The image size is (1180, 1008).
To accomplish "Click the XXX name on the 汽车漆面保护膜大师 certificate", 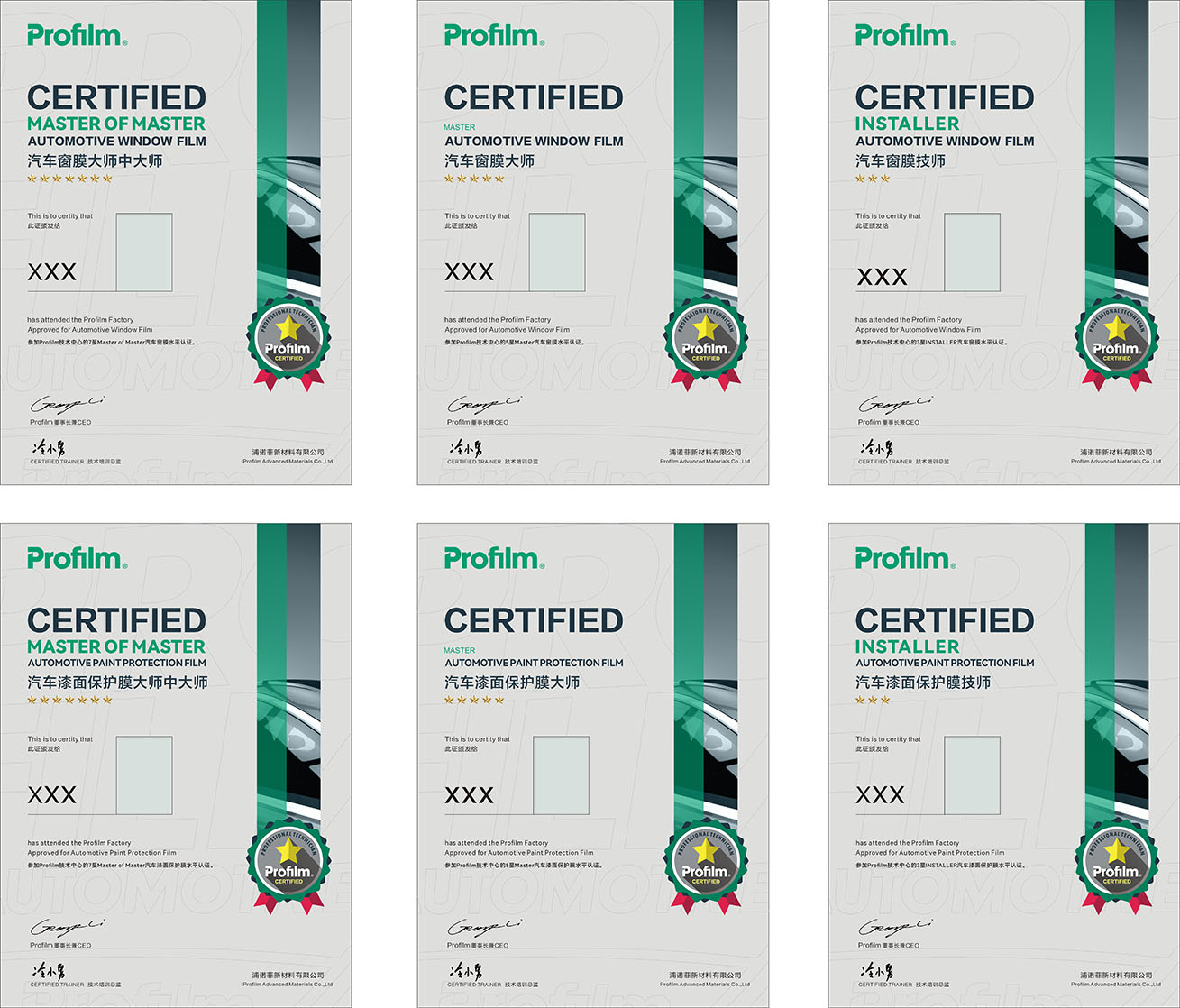I will point(470,794).
